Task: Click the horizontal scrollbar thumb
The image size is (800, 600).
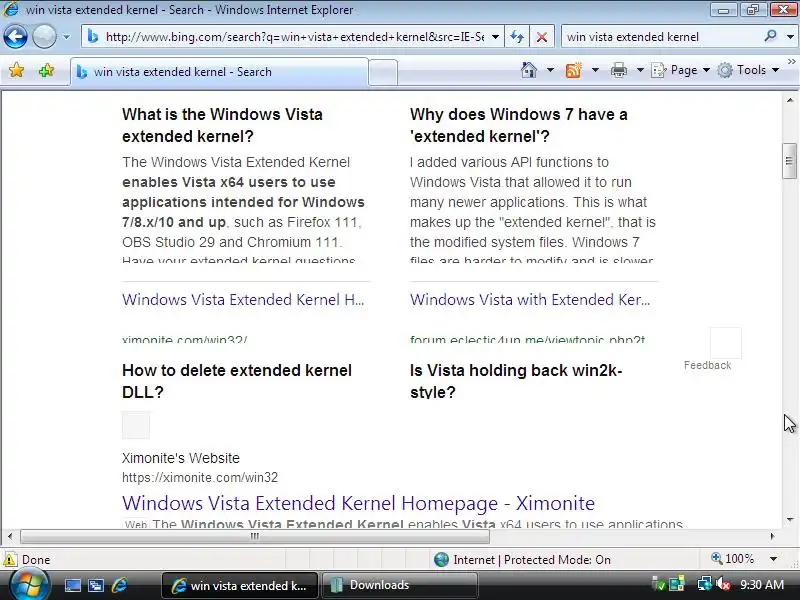Action: point(255,536)
